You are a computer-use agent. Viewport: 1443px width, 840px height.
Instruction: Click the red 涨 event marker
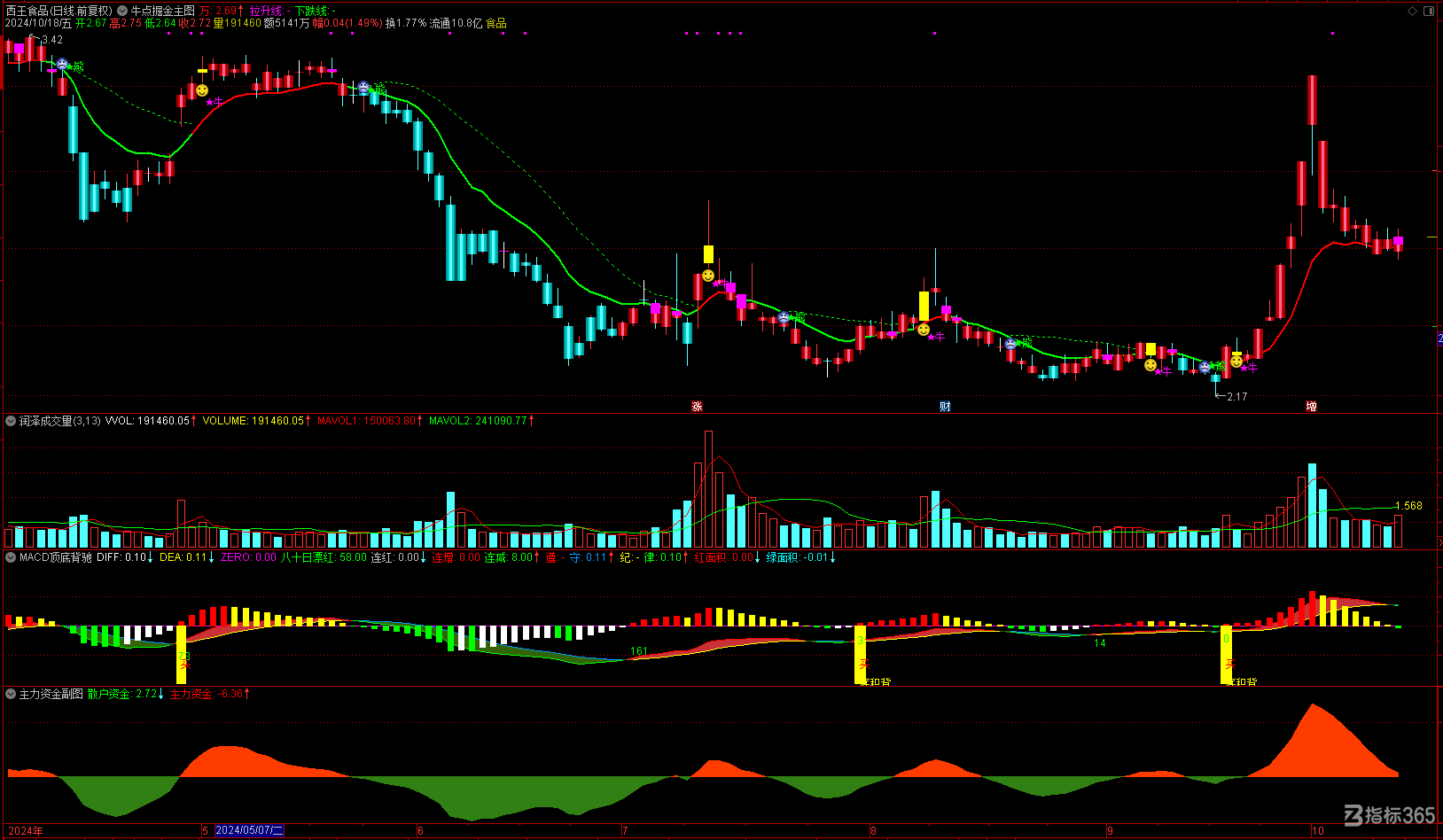[x=697, y=407]
